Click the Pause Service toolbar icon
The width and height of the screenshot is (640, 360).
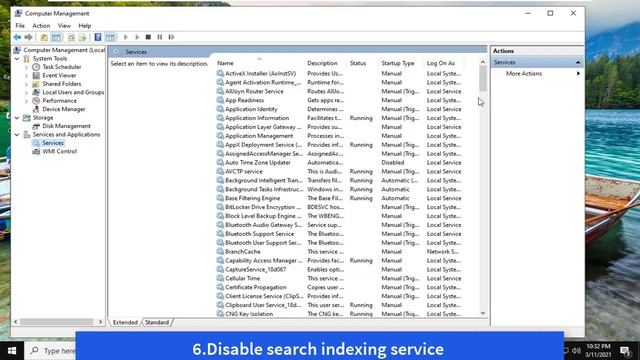160,37
